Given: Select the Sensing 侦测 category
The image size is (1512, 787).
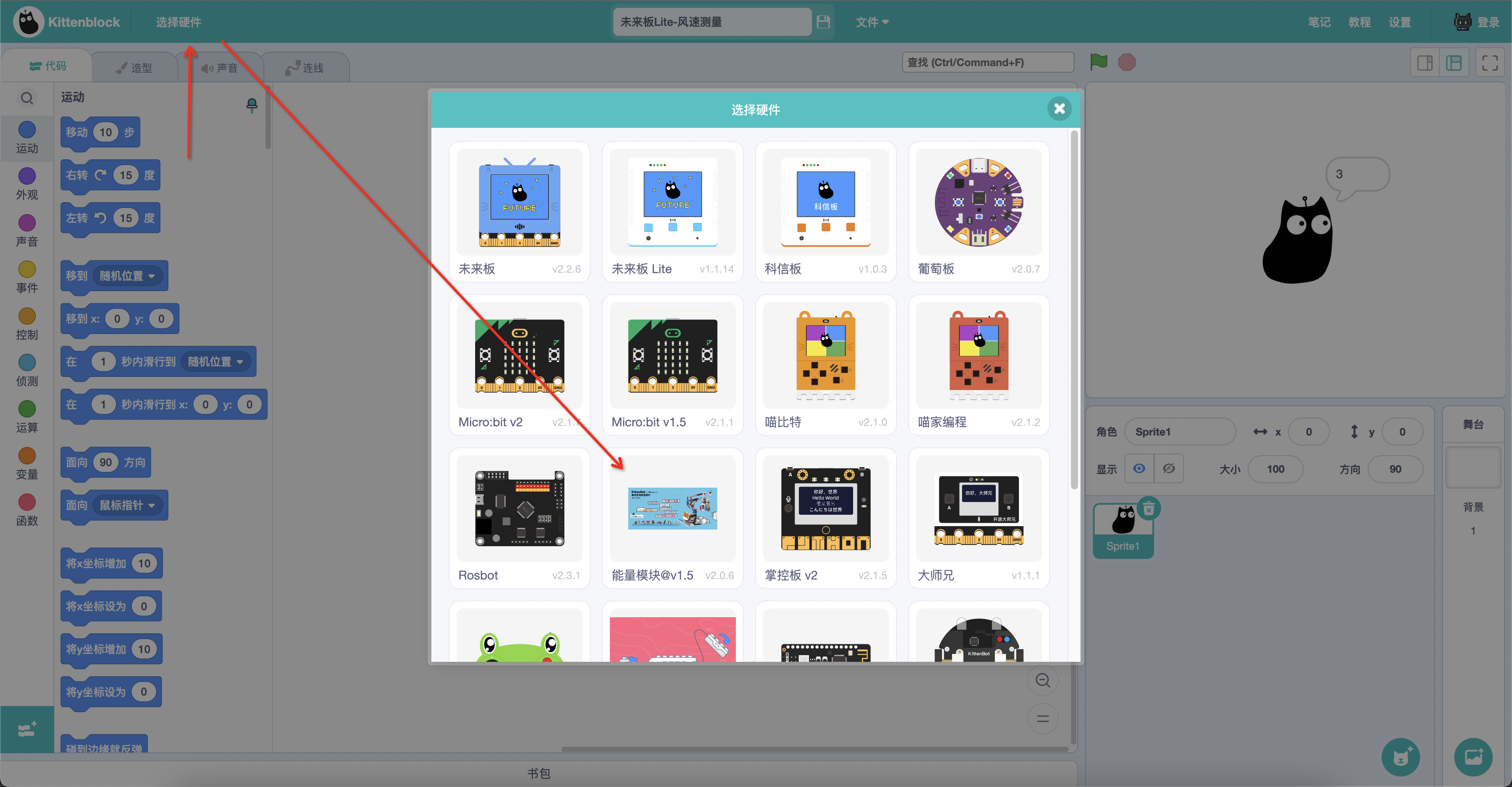Looking at the screenshot, I should tap(27, 370).
